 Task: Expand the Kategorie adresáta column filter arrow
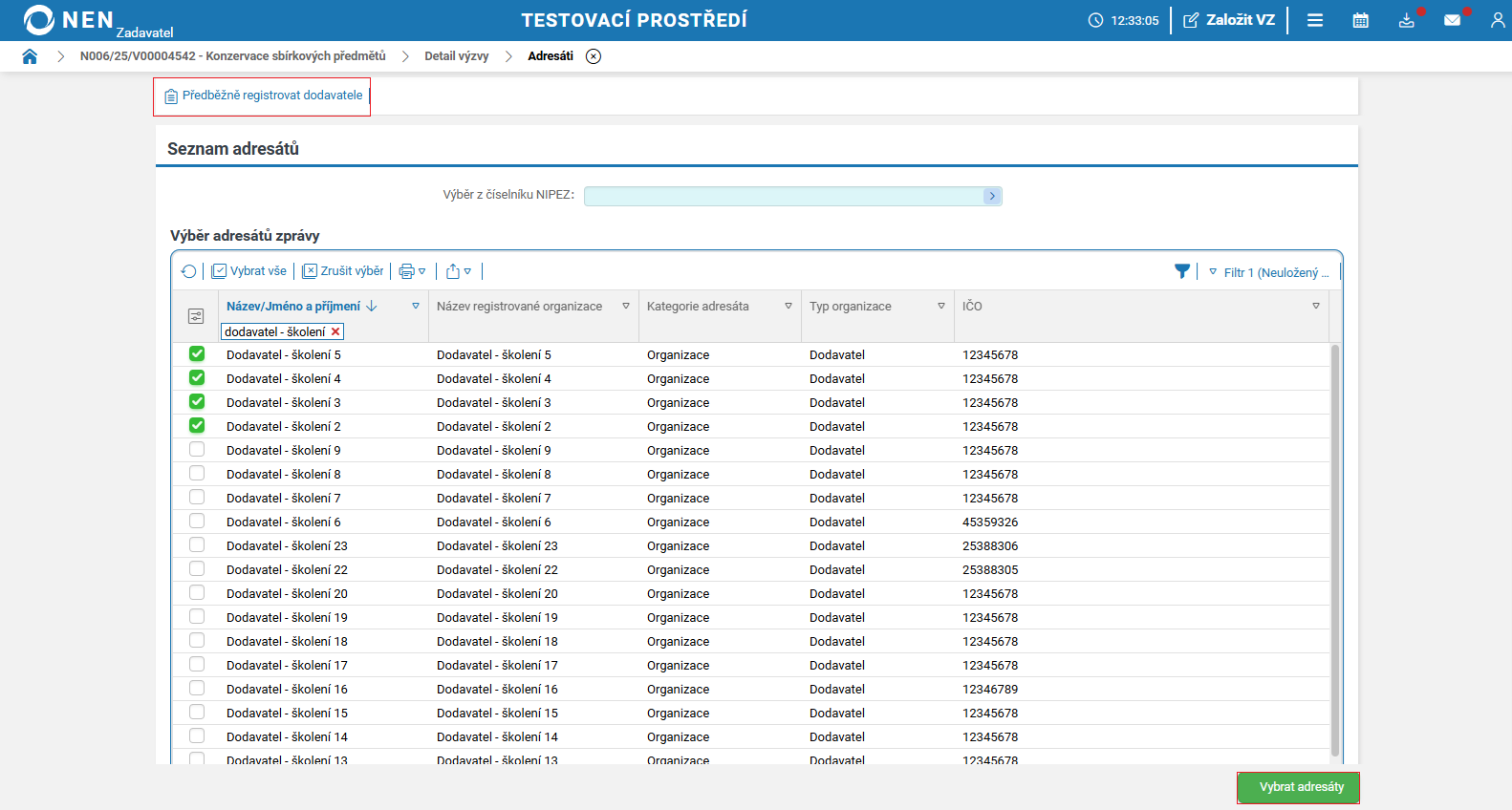click(x=788, y=307)
